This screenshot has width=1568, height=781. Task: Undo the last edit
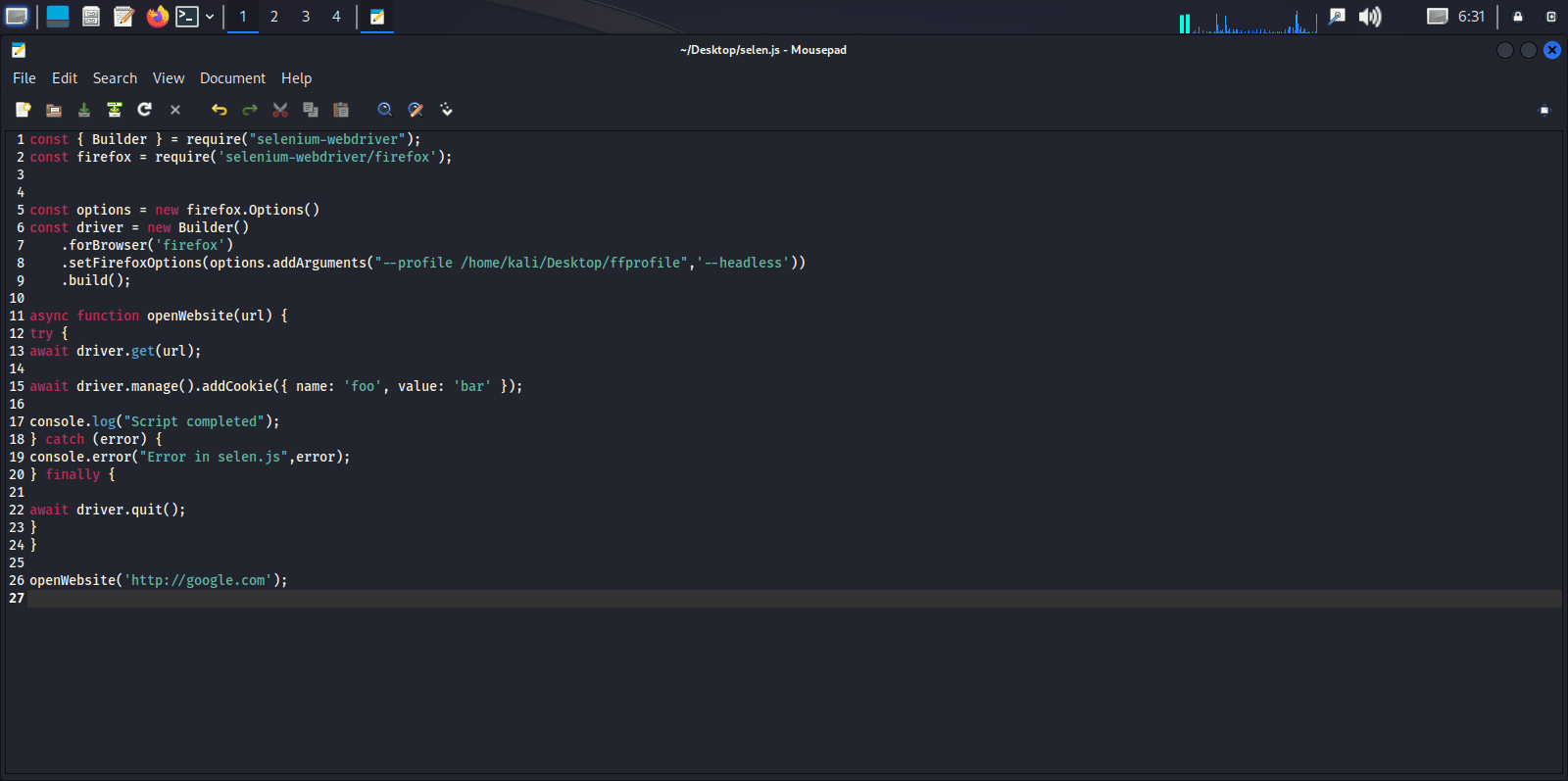pyautogui.click(x=220, y=110)
